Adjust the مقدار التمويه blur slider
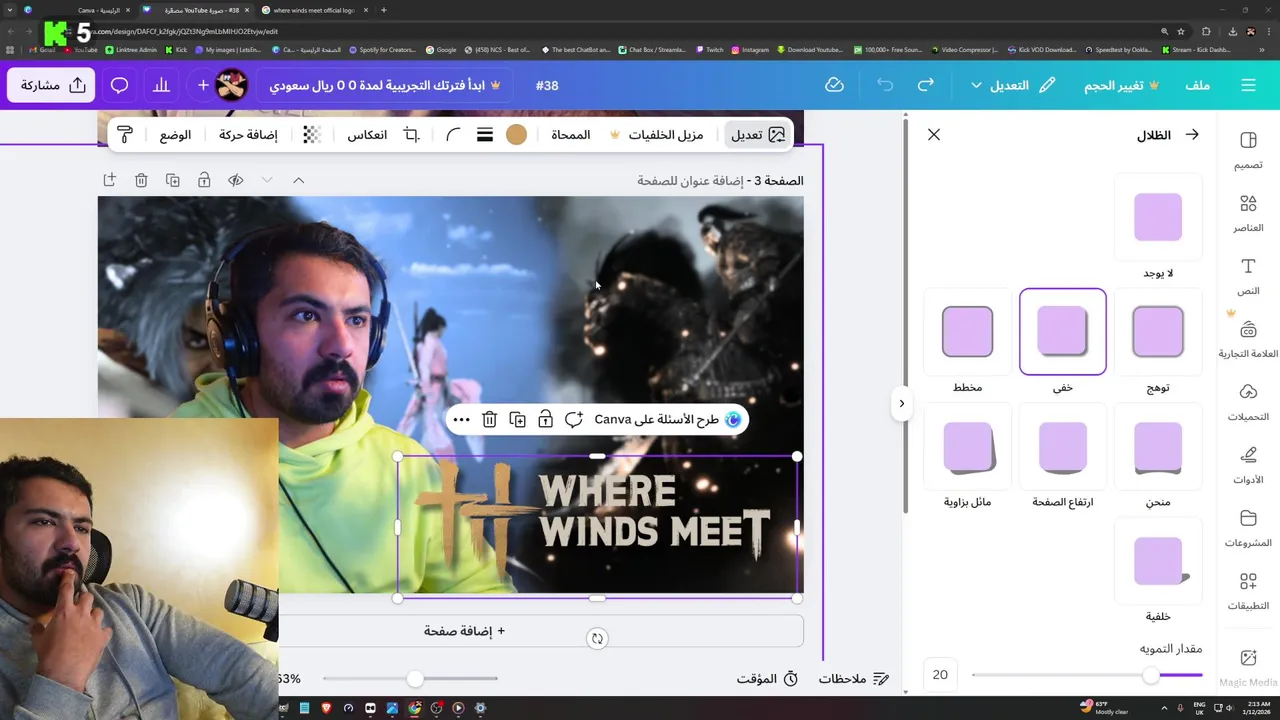This screenshot has height=720, width=1280. pyautogui.click(x=1087, y=675)
